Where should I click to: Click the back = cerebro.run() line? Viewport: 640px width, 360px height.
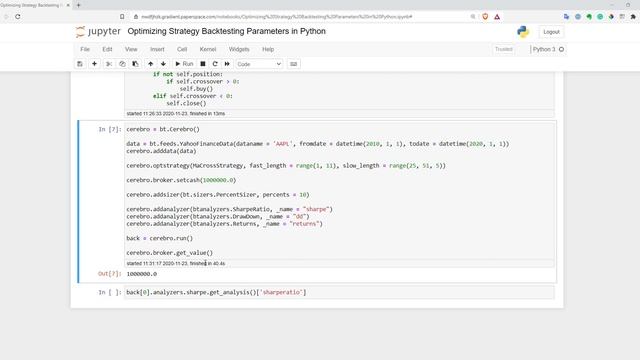pos(159,238)
